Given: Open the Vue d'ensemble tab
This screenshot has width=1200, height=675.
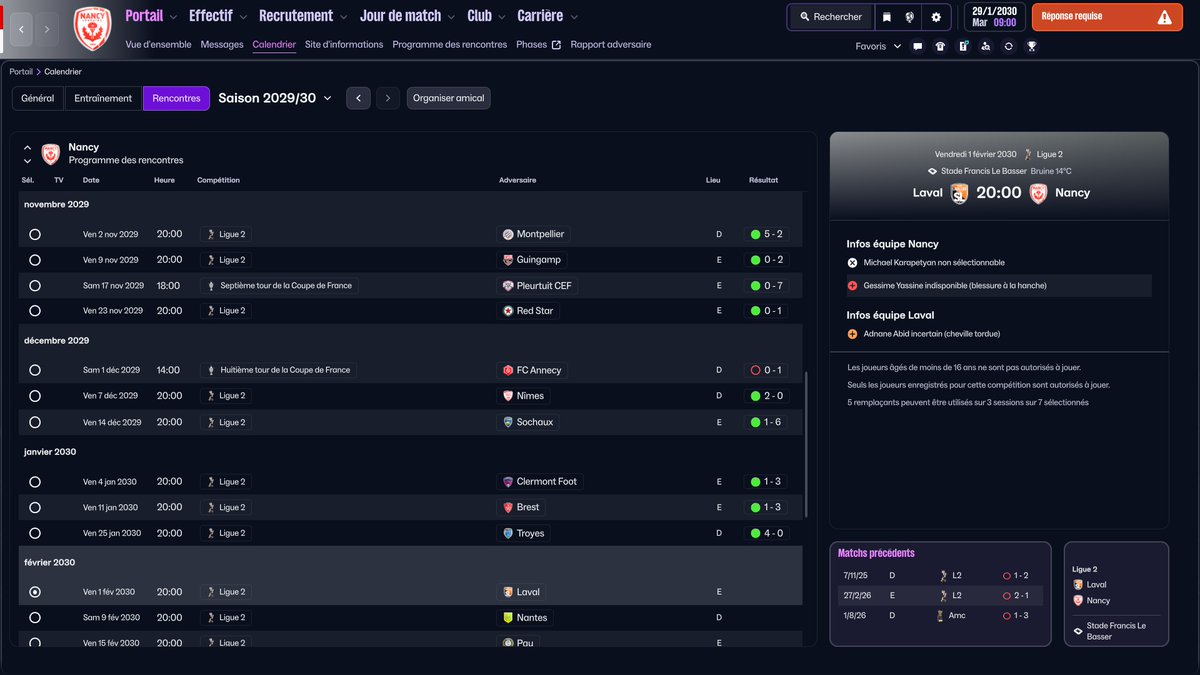Looking at the screenshot, I should [x=159, y=45].
